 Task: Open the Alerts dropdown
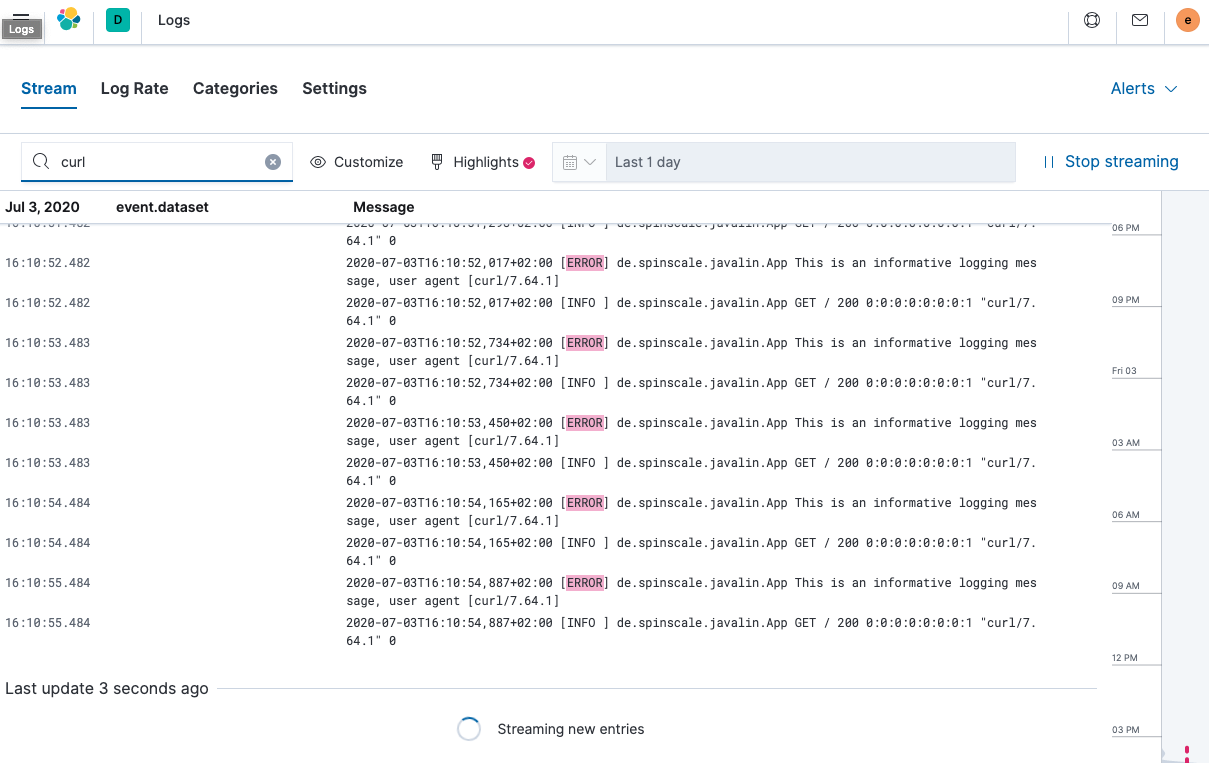pyautogui.click(x=1143, y=88)
